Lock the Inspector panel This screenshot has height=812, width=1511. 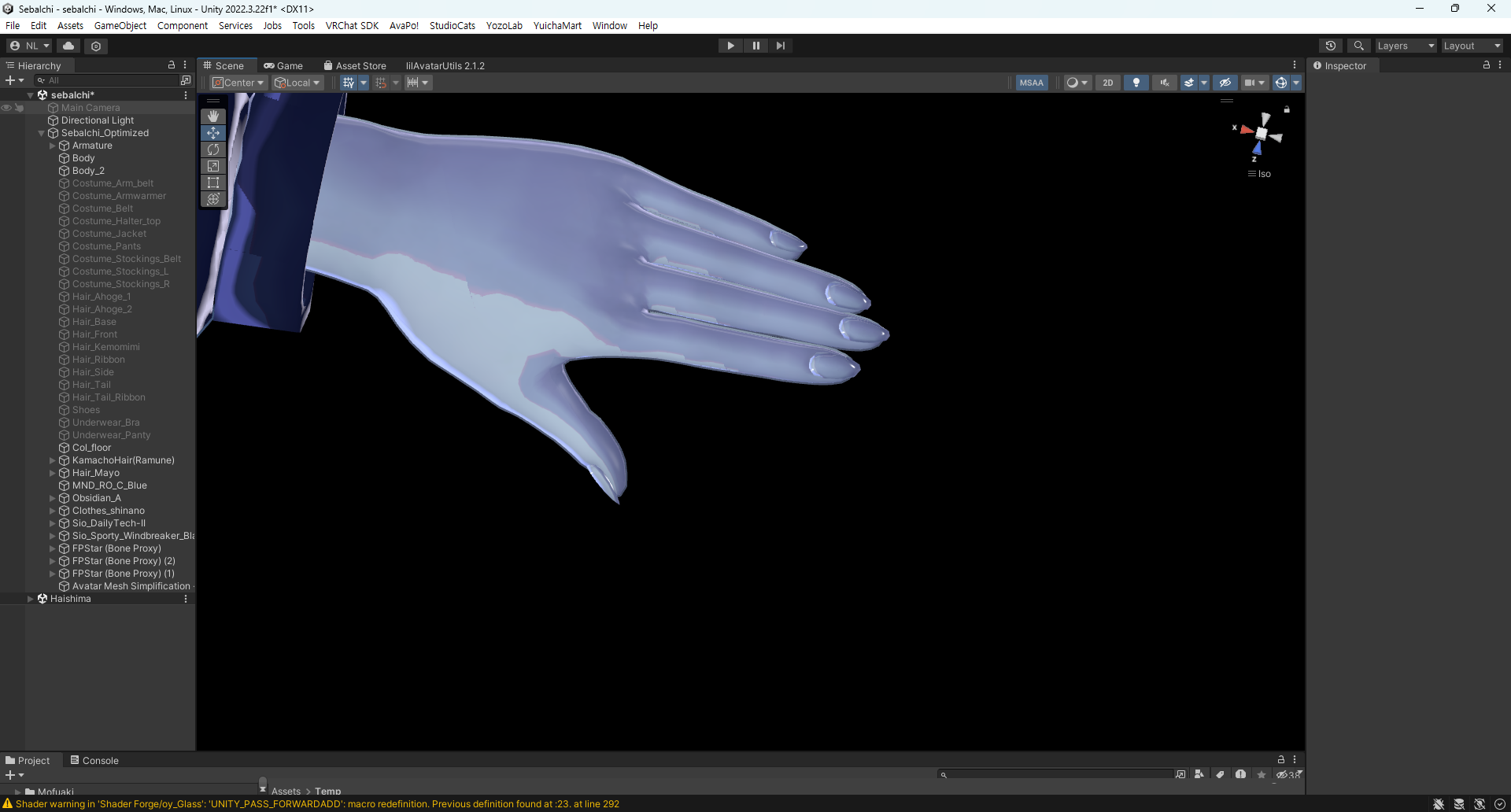1486,65
